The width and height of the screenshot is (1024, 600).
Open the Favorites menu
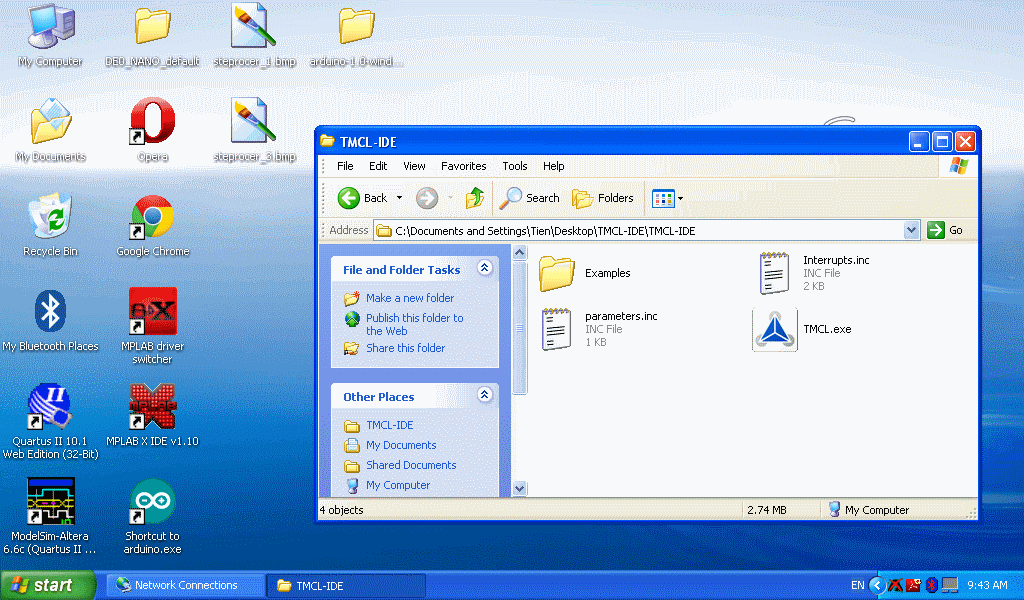[x=463, y=166]
